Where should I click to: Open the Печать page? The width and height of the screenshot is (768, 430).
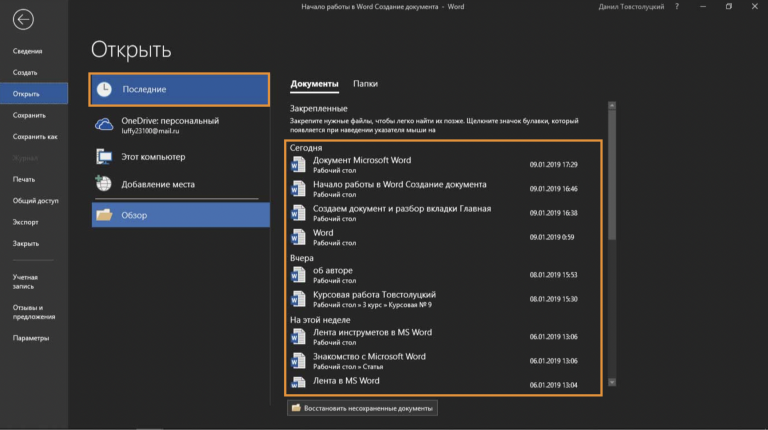[24, 179]
